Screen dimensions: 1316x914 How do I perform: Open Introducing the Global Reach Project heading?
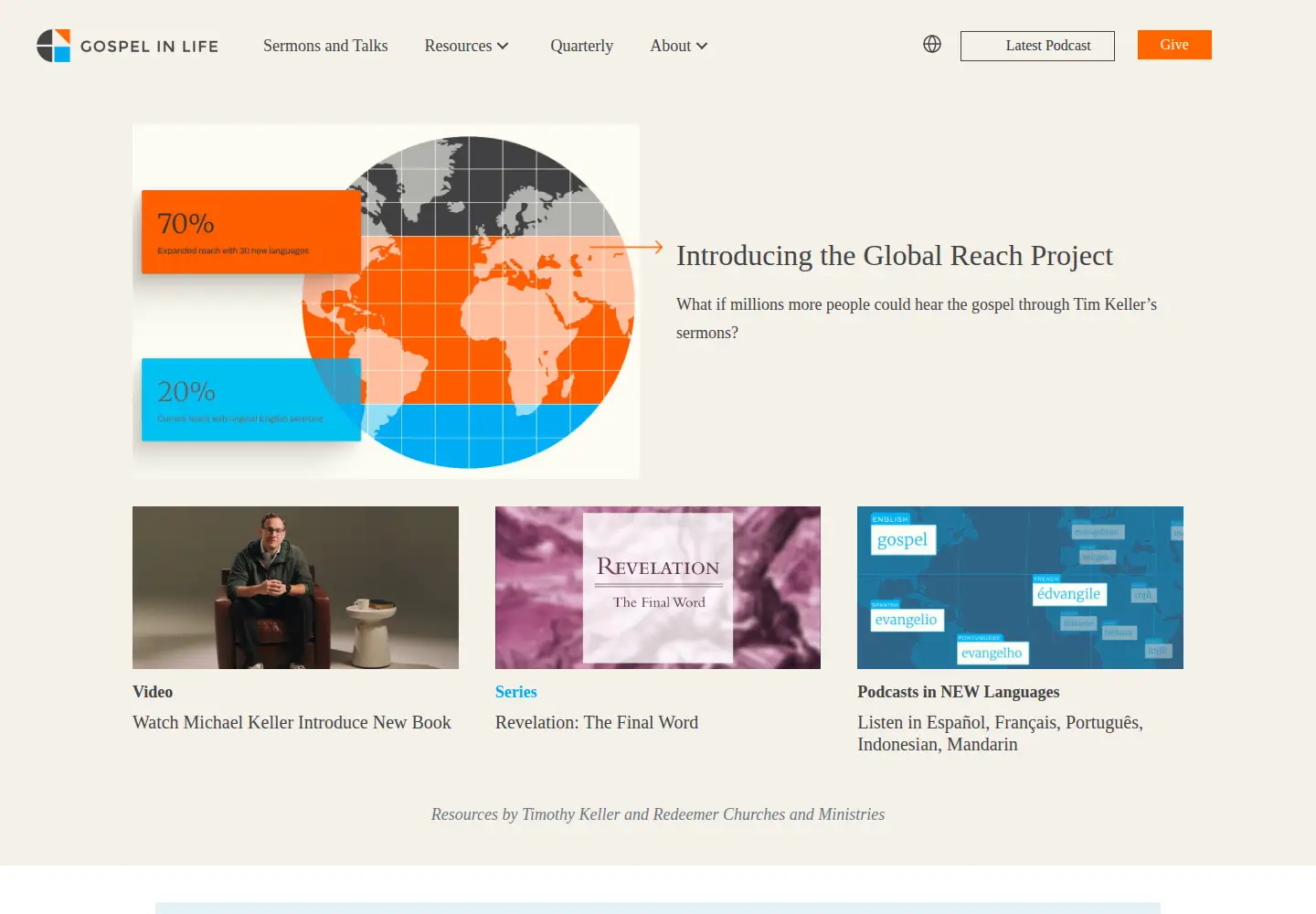click(x=895, y=256)
